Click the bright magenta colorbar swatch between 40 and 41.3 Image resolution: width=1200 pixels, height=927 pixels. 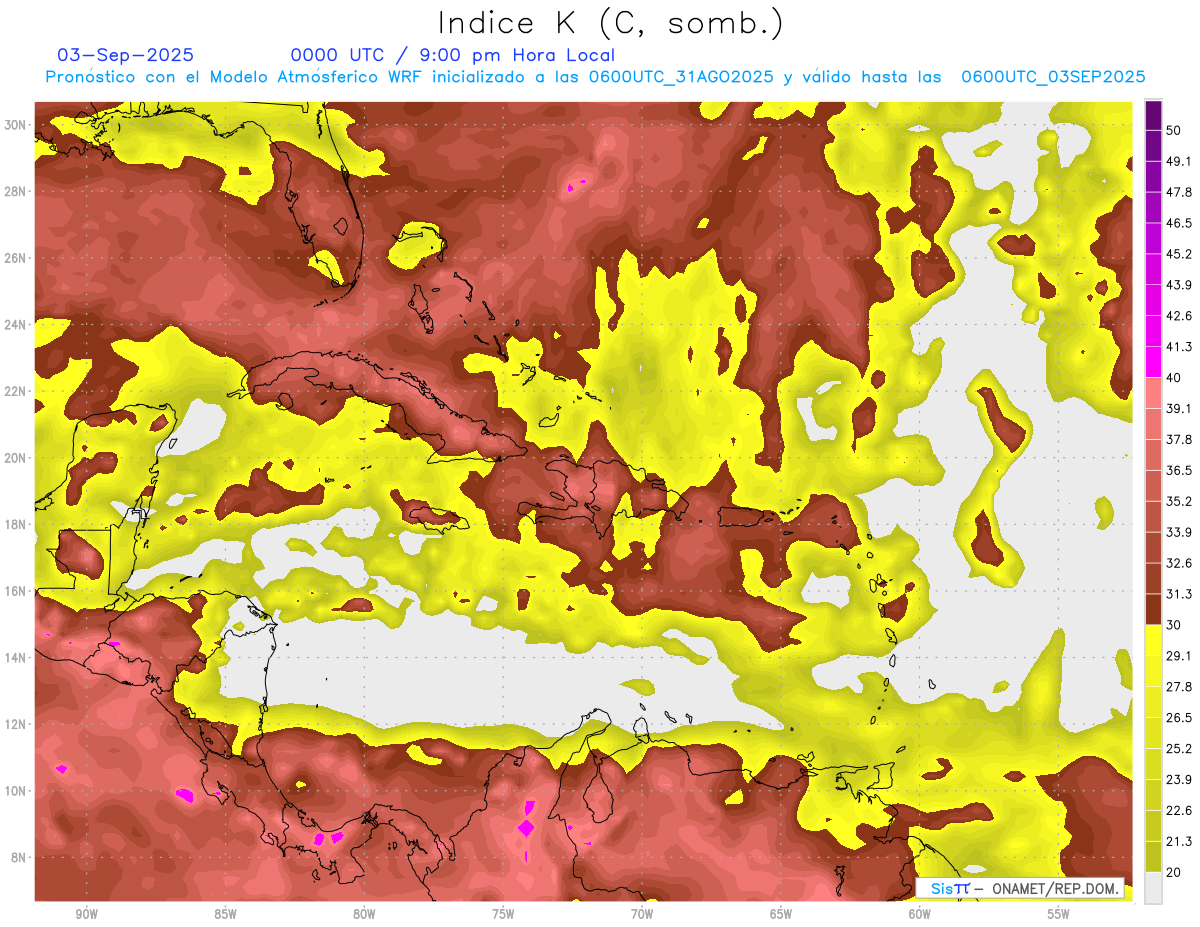(x=1153, y=362)
